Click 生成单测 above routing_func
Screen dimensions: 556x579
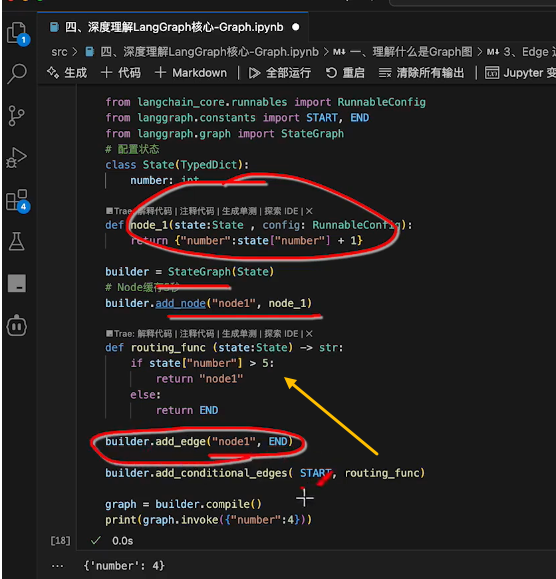click(x=239, y=334)
